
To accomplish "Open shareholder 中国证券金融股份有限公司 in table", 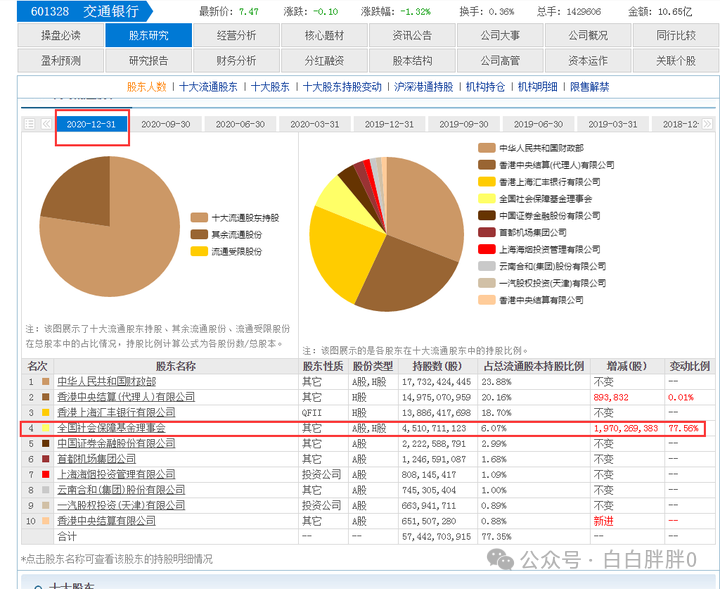I will [116, 443].
